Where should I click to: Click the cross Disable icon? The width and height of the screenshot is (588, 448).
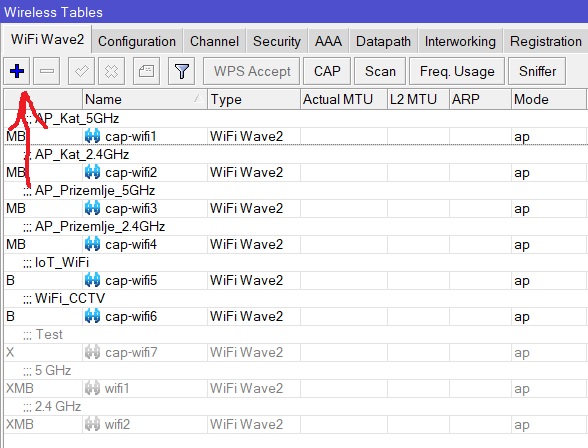pos(111,71)
